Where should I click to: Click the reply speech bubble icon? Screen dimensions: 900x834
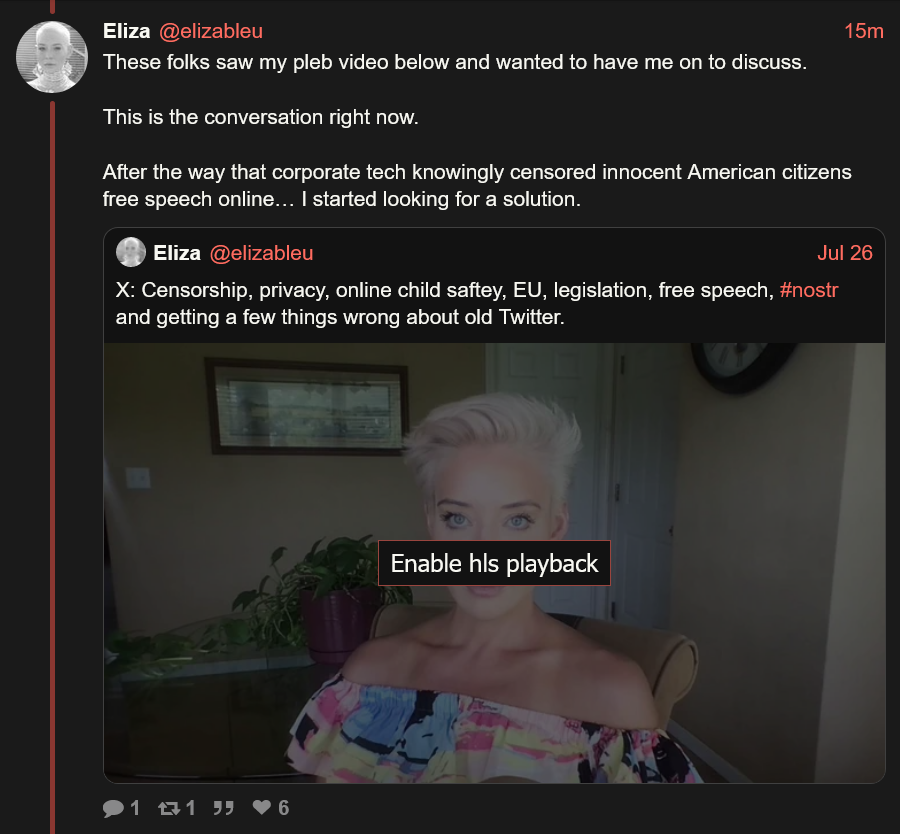113,808
